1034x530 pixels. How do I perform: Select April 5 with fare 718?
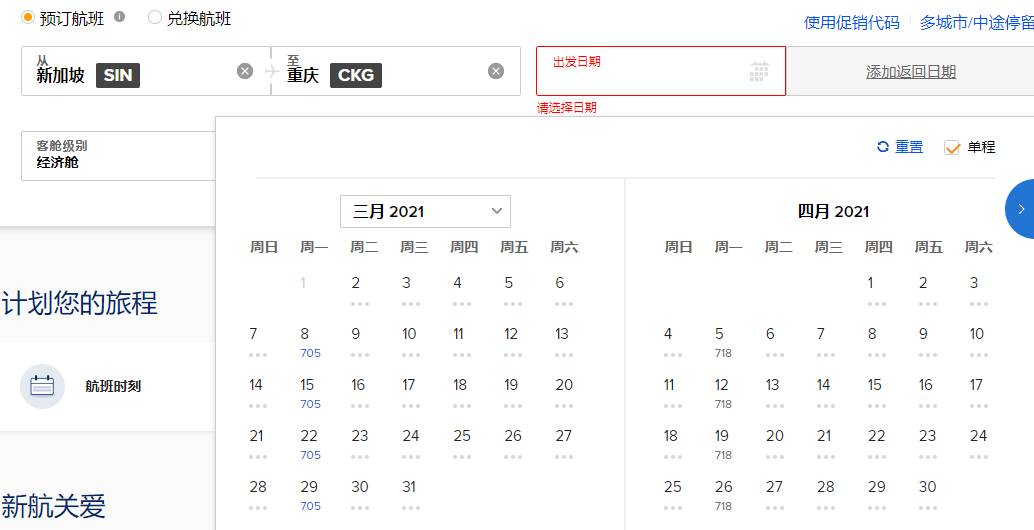(723, 342)
